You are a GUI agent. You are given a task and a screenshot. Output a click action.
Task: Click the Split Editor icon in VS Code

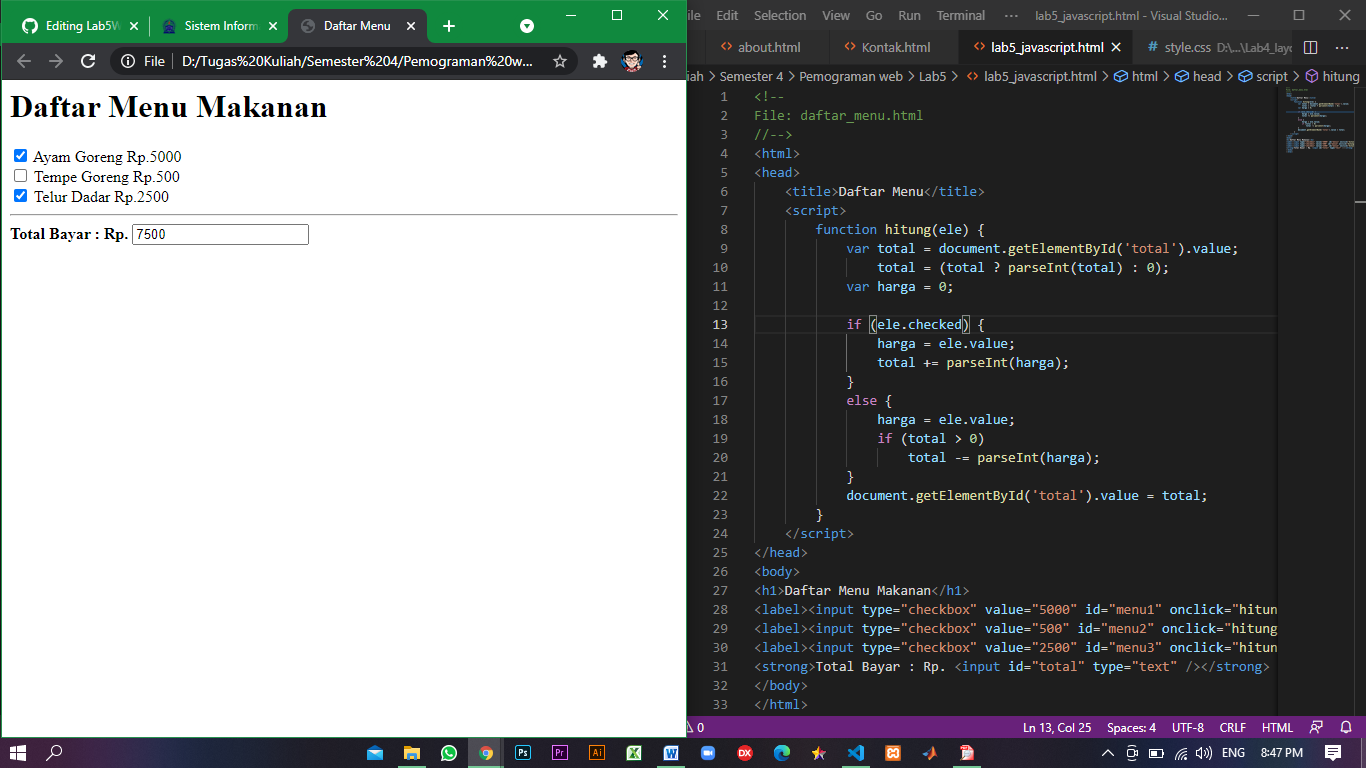[1311, 47]
